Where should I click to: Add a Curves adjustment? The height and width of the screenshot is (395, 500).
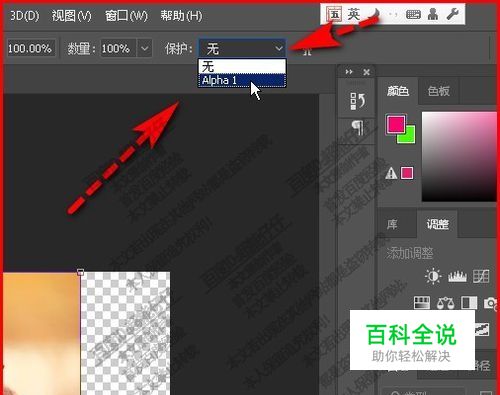coord(481,276)
